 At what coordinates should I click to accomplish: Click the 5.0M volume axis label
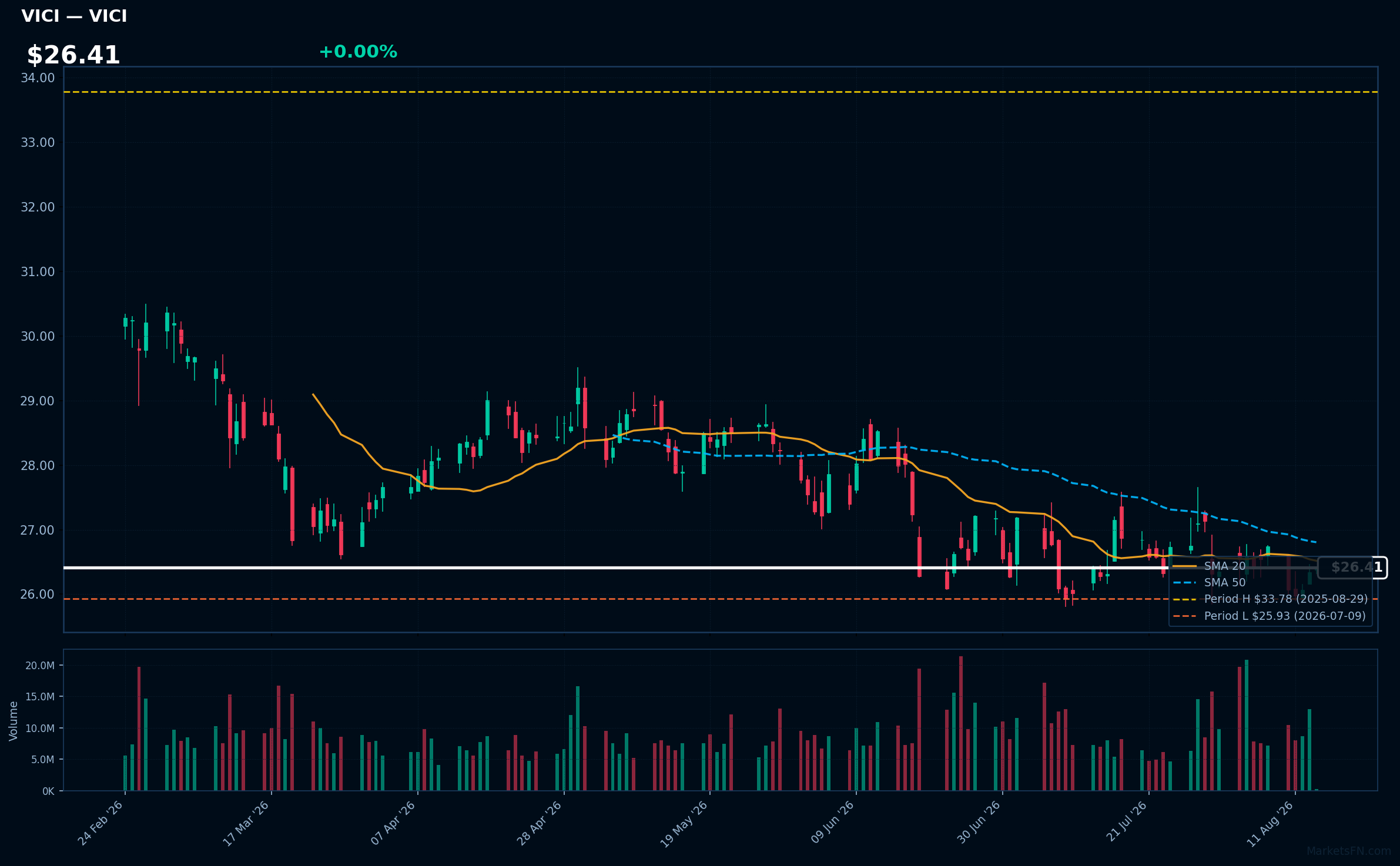[43, 760]
